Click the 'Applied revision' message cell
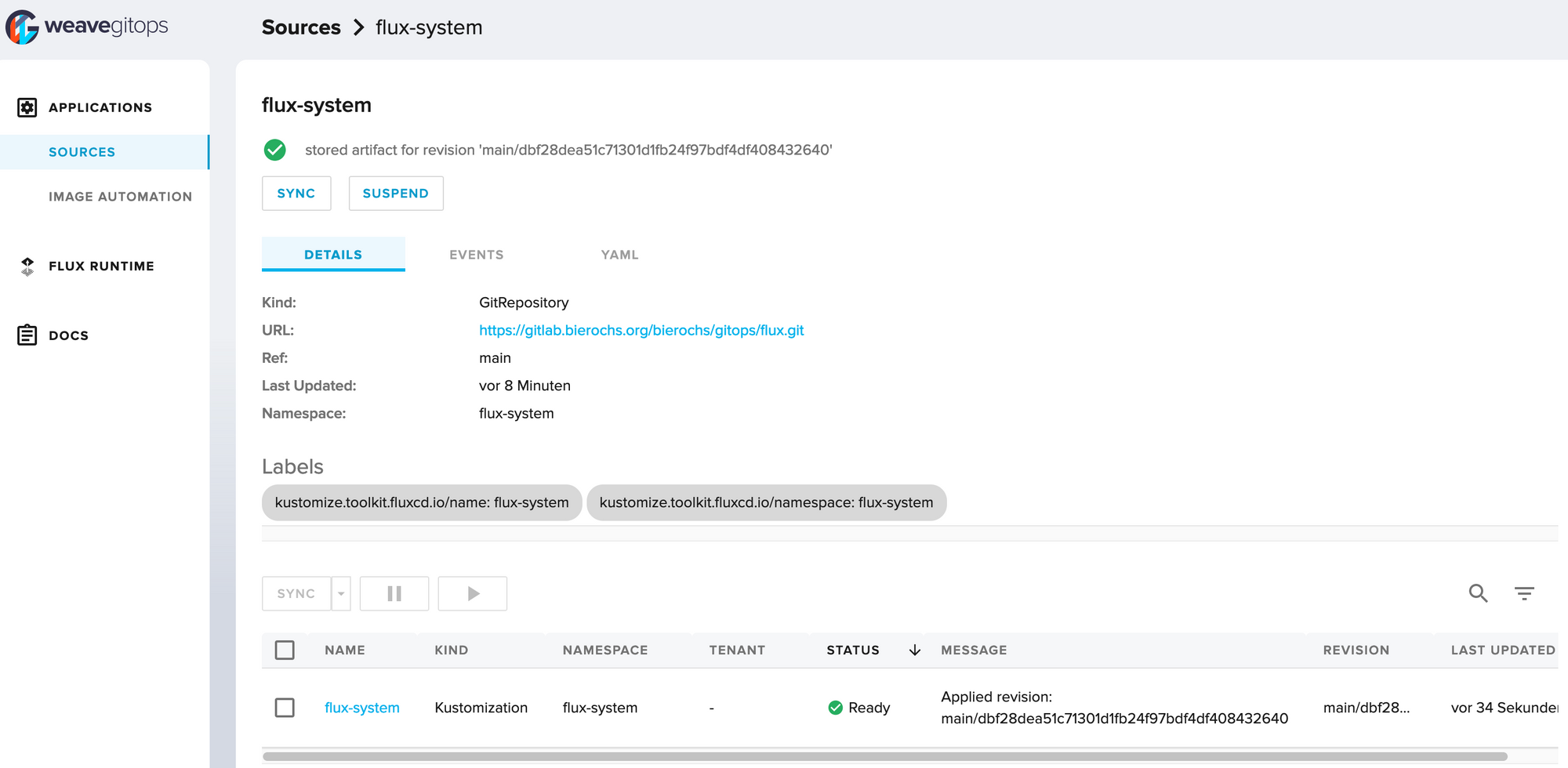1568x768 pixels. [x=1114, y=708]
